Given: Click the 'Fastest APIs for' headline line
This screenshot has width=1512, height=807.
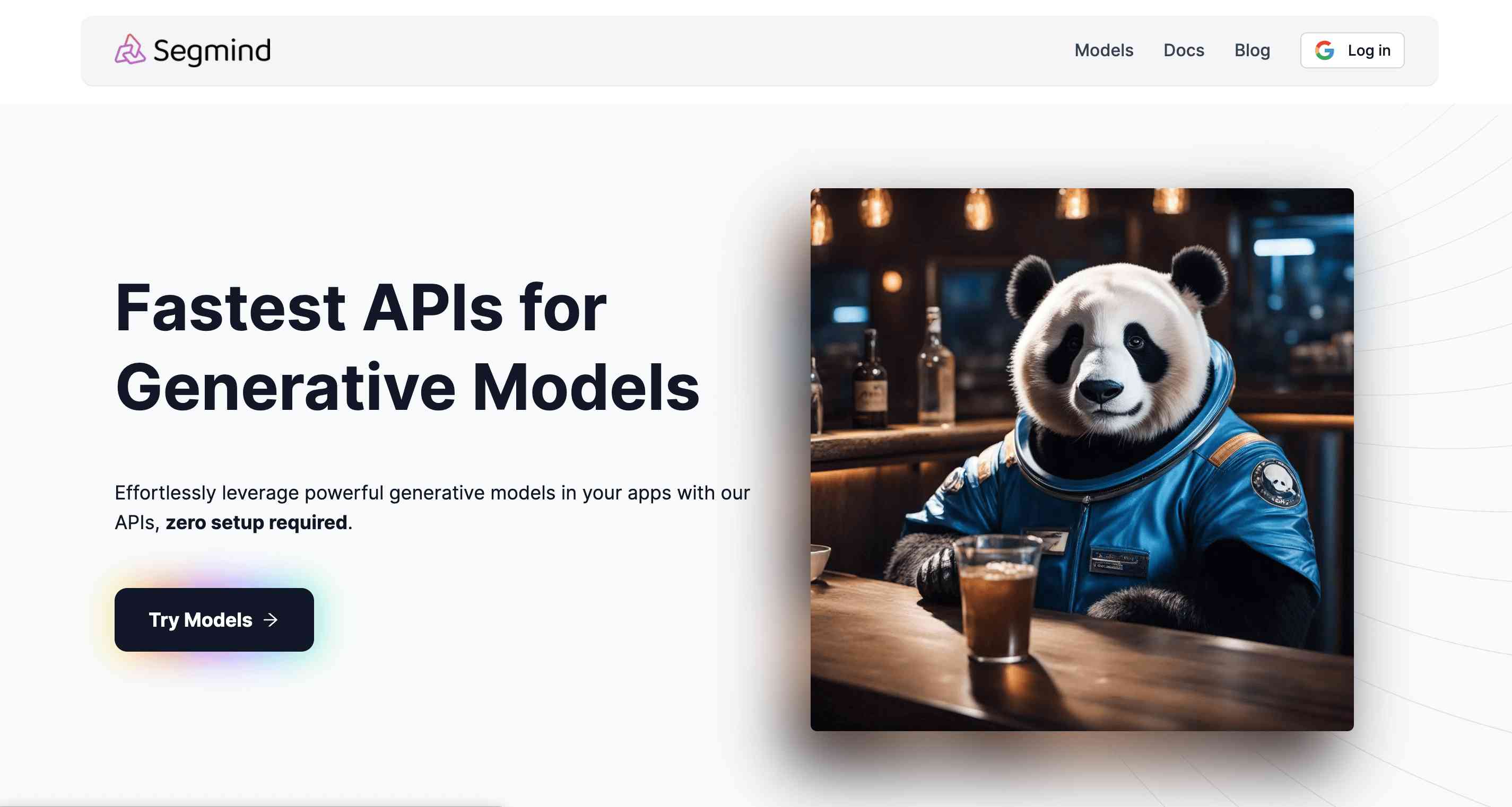Looking at the screenshot, I should (360, 308).
